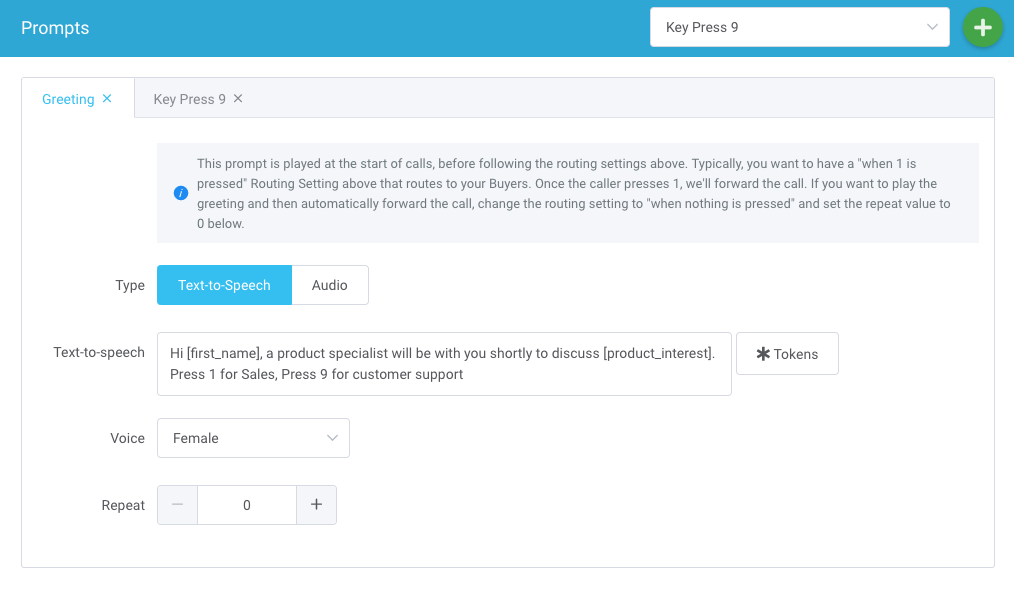Click the Repeat number field
The width and height of the screenshot is (1014, 593).
point(247,505)
